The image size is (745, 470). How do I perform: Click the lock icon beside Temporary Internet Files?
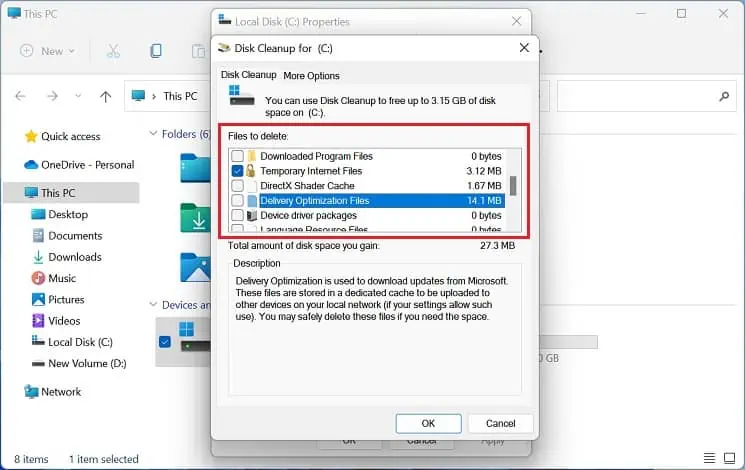pyautogui.click(x=251, y=171)
